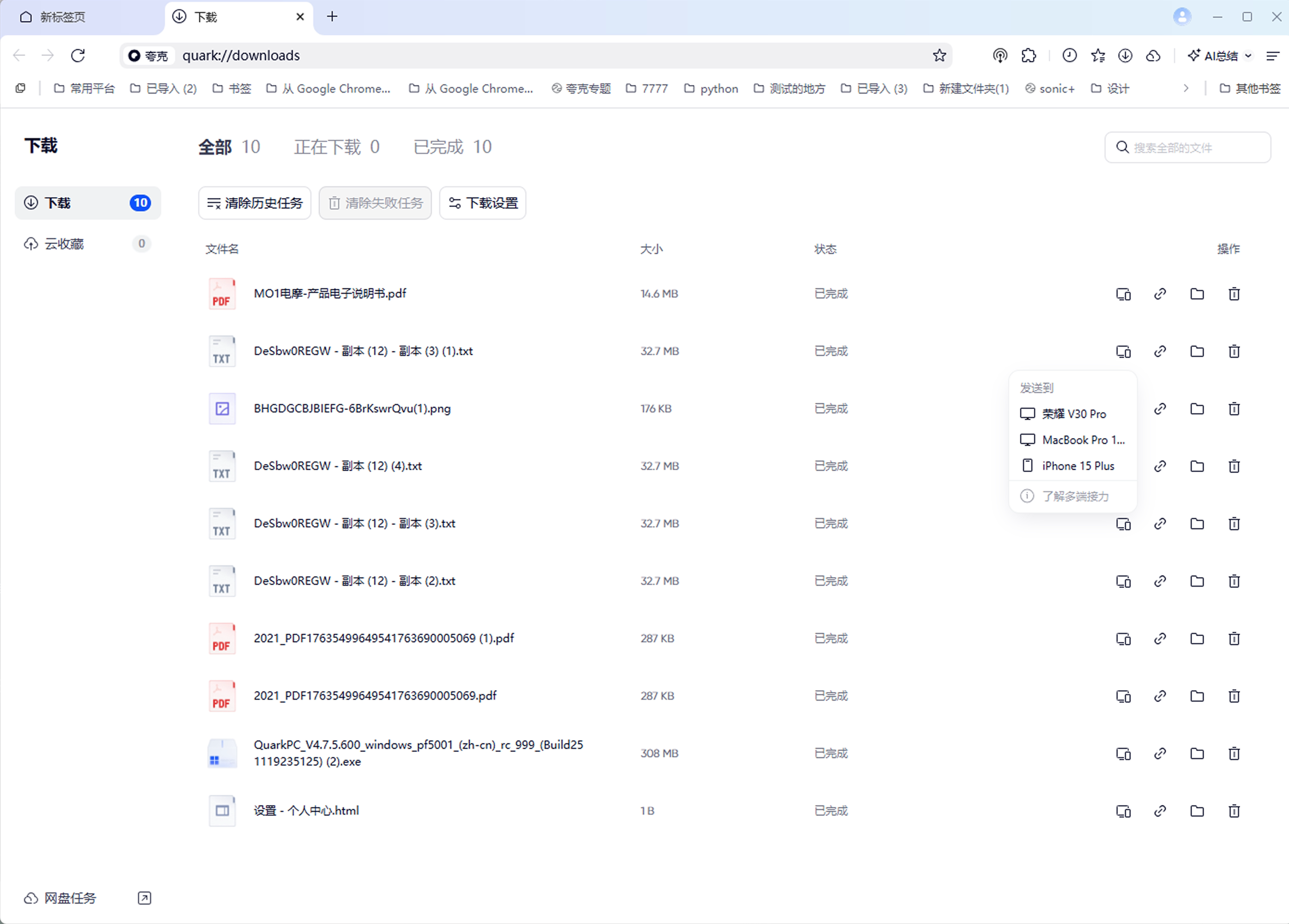1289x924 pixels.
Task: Show more bookmarks via chevron
Action: [1186, 88]
